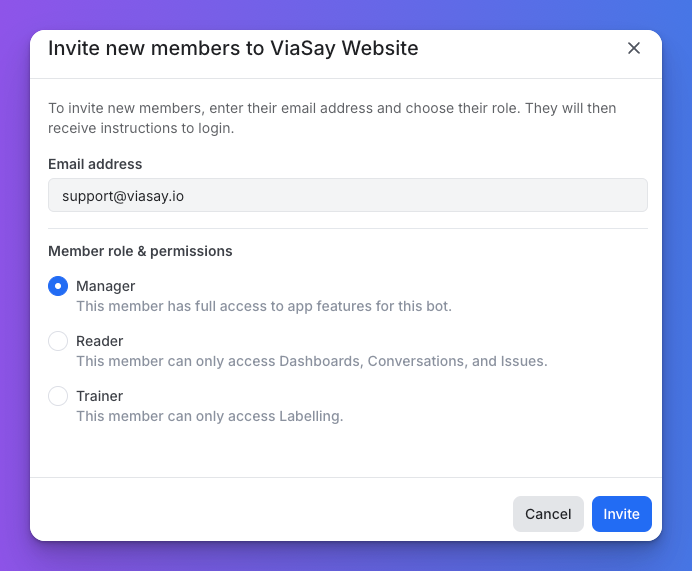Screen dimensions: 692x571
Task: Click the Email address input field
Action: pyautogui.click(x=348, y=195)
